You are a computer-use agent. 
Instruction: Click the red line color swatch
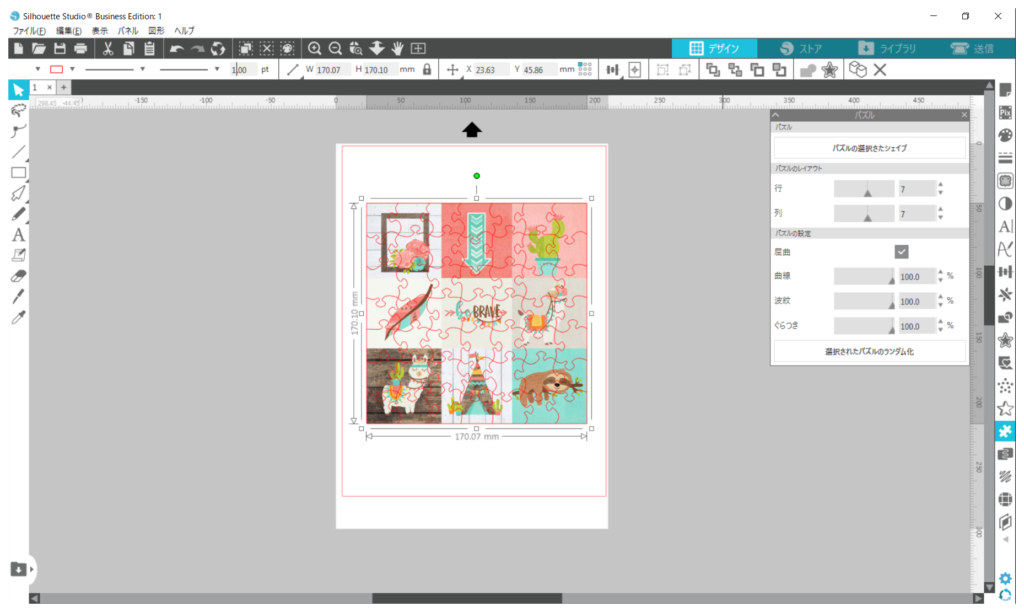(57, 69)
